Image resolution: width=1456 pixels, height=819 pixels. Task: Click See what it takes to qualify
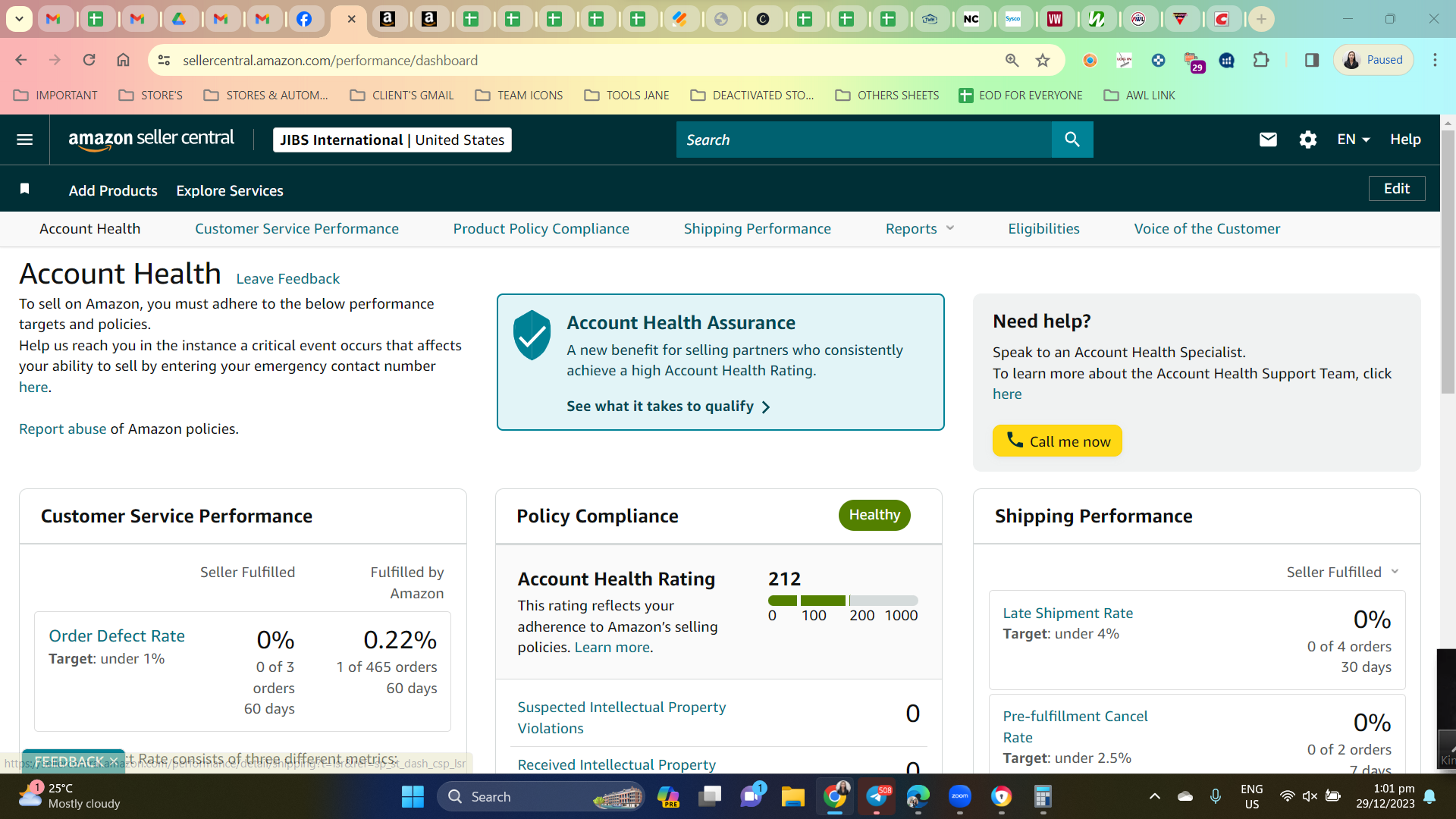click(668, 406)
